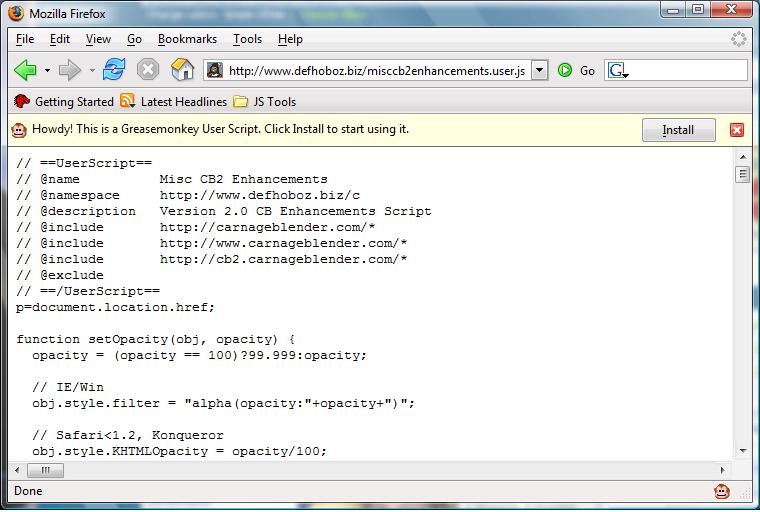This screenshot has width=760, height=512.
Task: Click the Install button for the user script
Action: pos(679,130)
